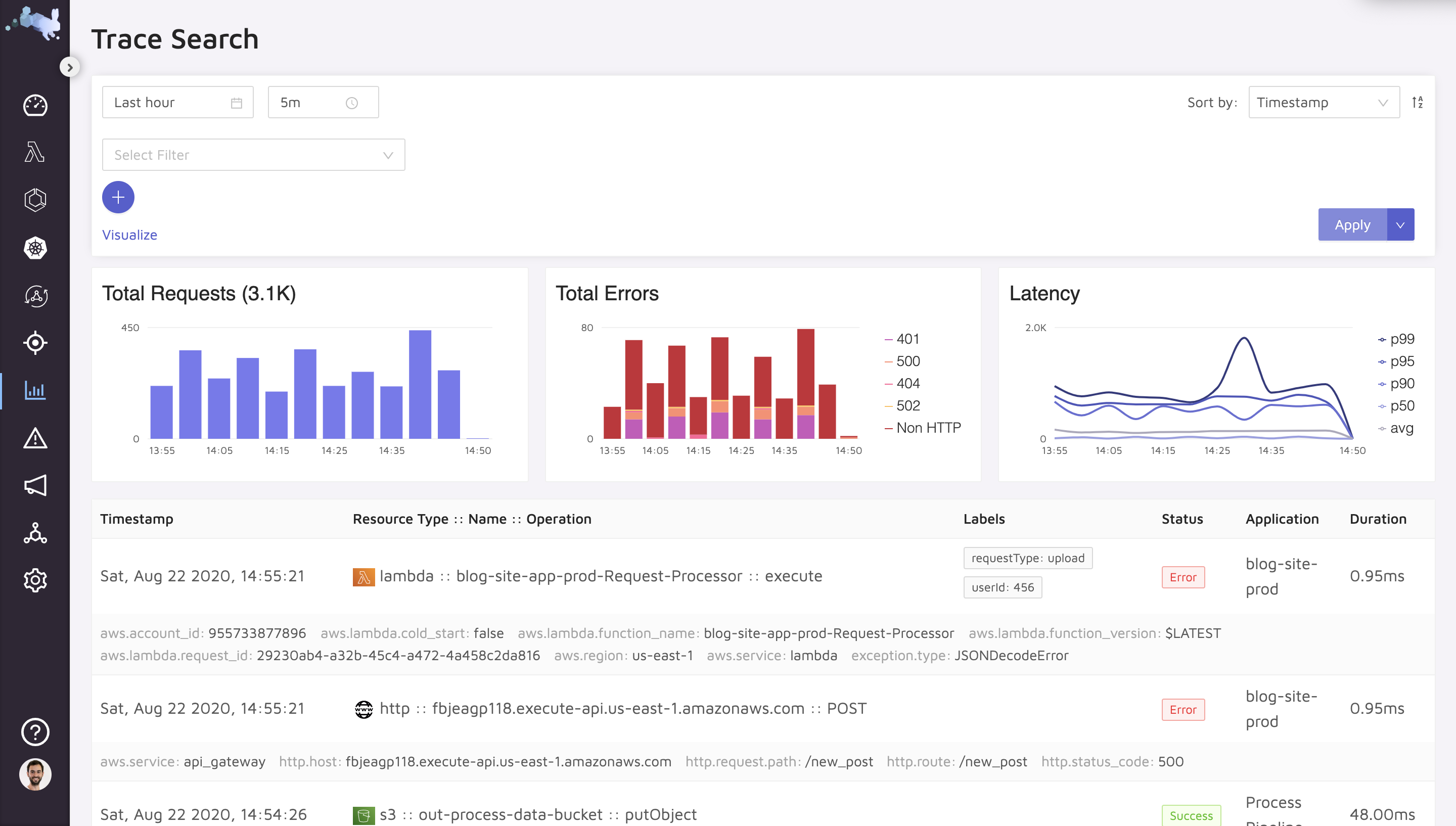Open the alerts triangle warning icon
Viewport: 1456px width, 826px height.
(x=35, y=438)
